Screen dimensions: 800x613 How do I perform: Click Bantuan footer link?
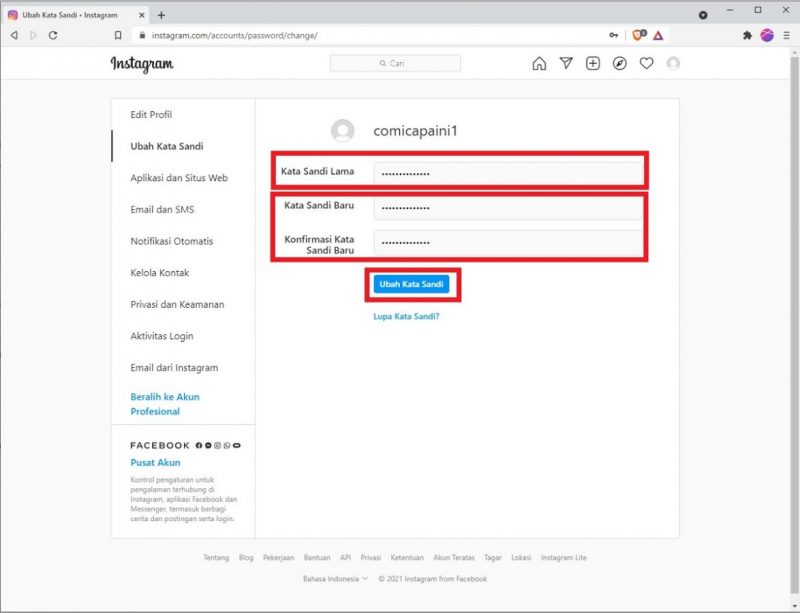tap(317, 557)
